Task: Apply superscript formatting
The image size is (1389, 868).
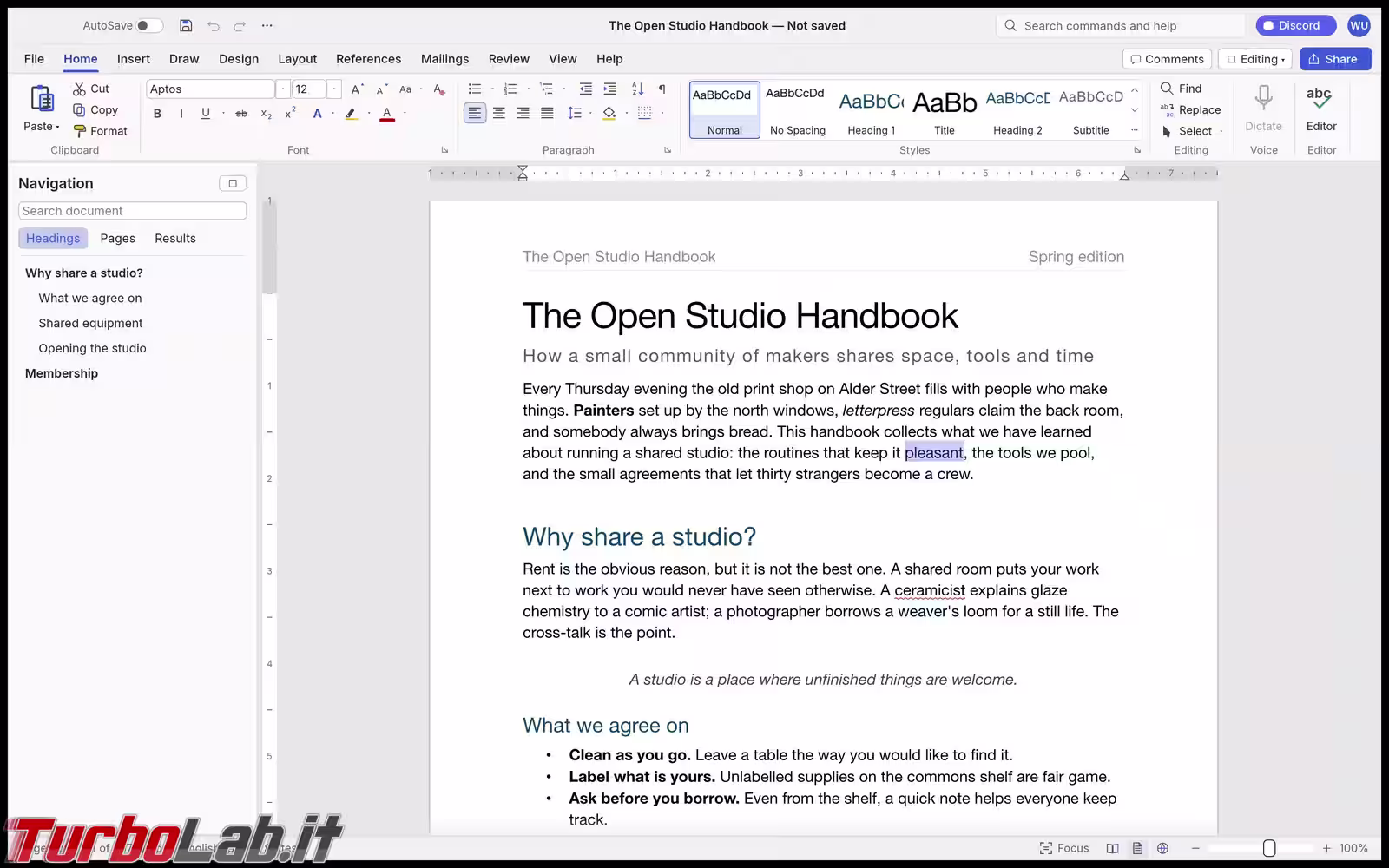Action: [291, 114]
